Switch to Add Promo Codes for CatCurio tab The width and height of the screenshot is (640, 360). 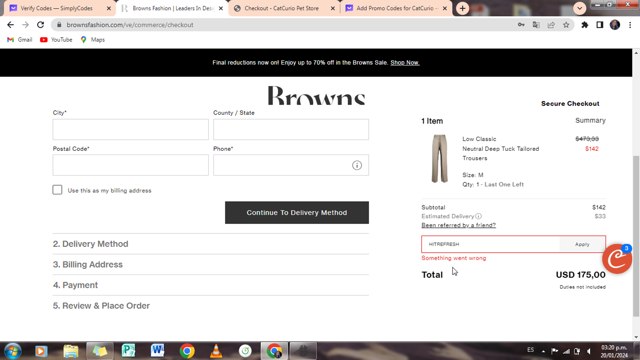pos(396,8)
